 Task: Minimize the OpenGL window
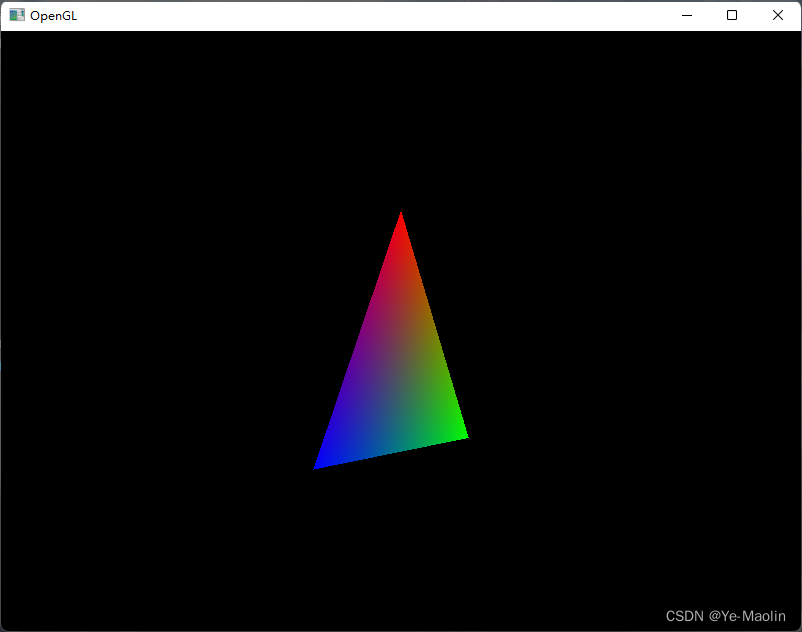tap(686, 15)
